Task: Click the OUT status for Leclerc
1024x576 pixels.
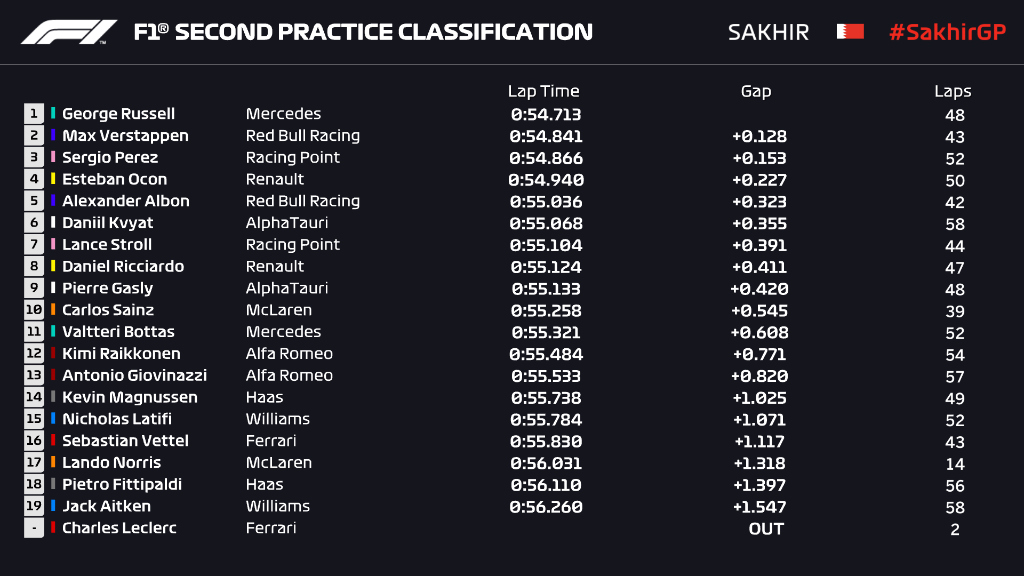Action: (766, 529)
